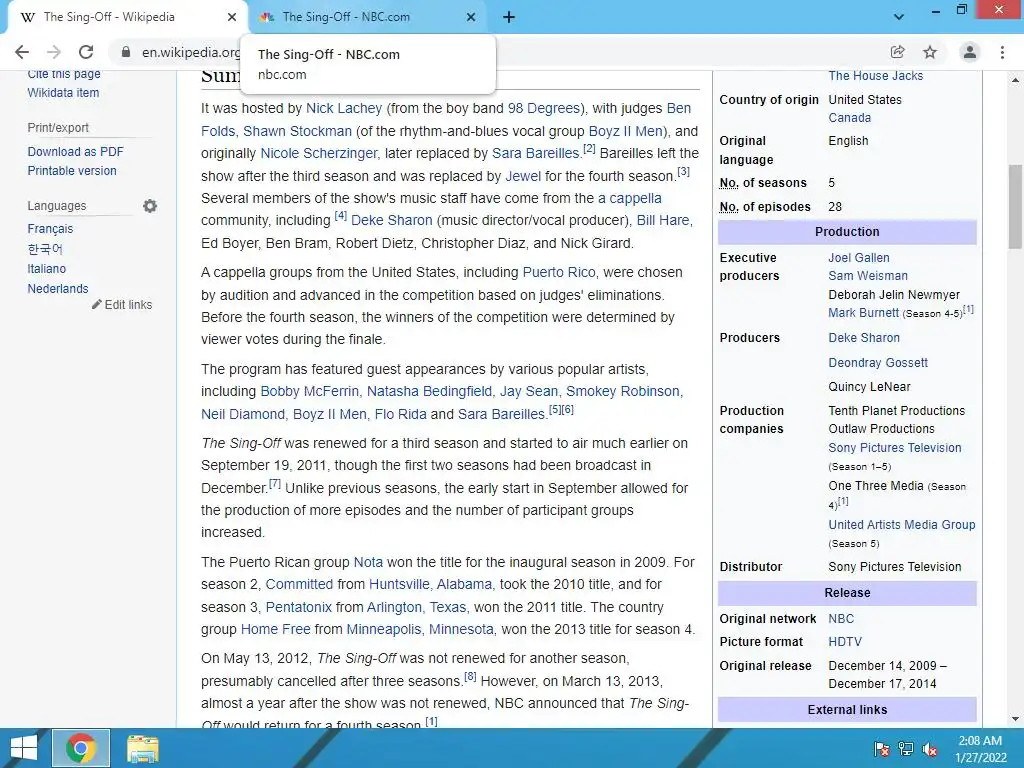
Task: Click the Chrome taskbar icon
Action: [x=81, y=748]
